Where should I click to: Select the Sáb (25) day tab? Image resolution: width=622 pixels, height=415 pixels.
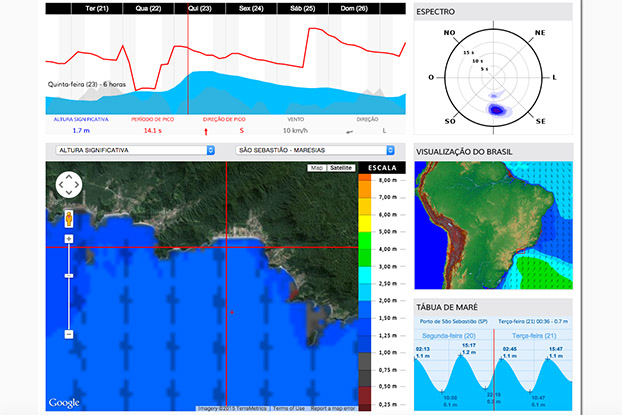click(x=303, y=8)
